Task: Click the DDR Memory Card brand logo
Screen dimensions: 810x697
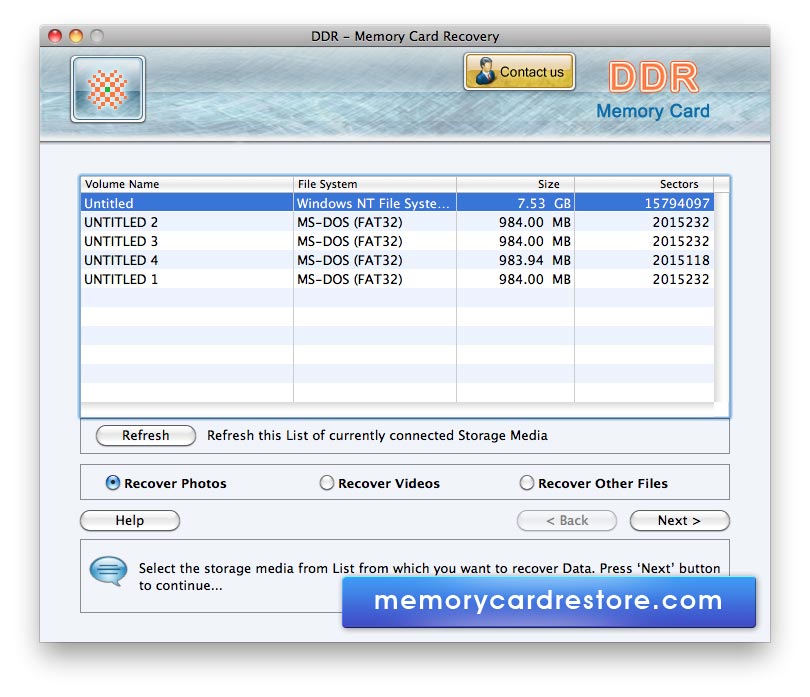Action: (653, 90)
